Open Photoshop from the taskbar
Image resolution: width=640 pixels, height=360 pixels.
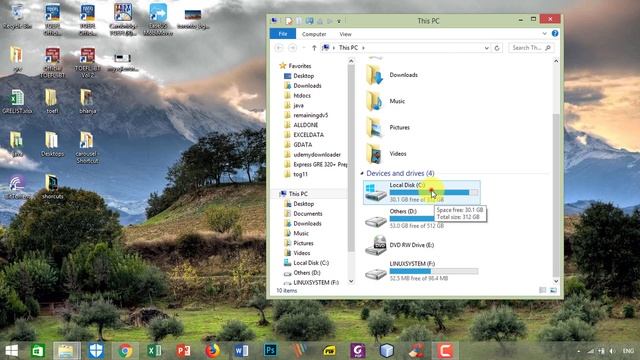pos(270,351)
